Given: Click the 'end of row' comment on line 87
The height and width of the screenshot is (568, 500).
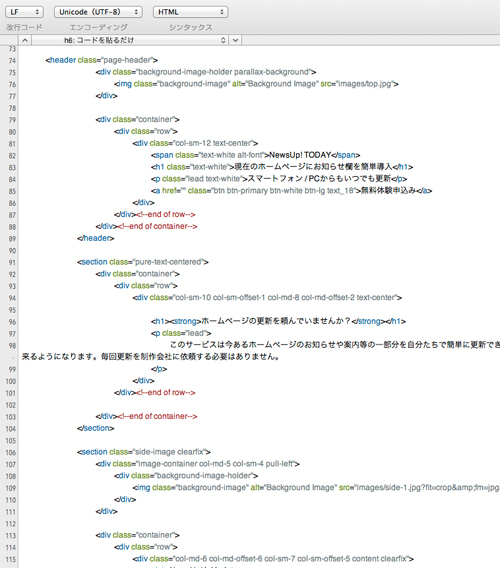Looking at the screenshot, I should [166, 214].
